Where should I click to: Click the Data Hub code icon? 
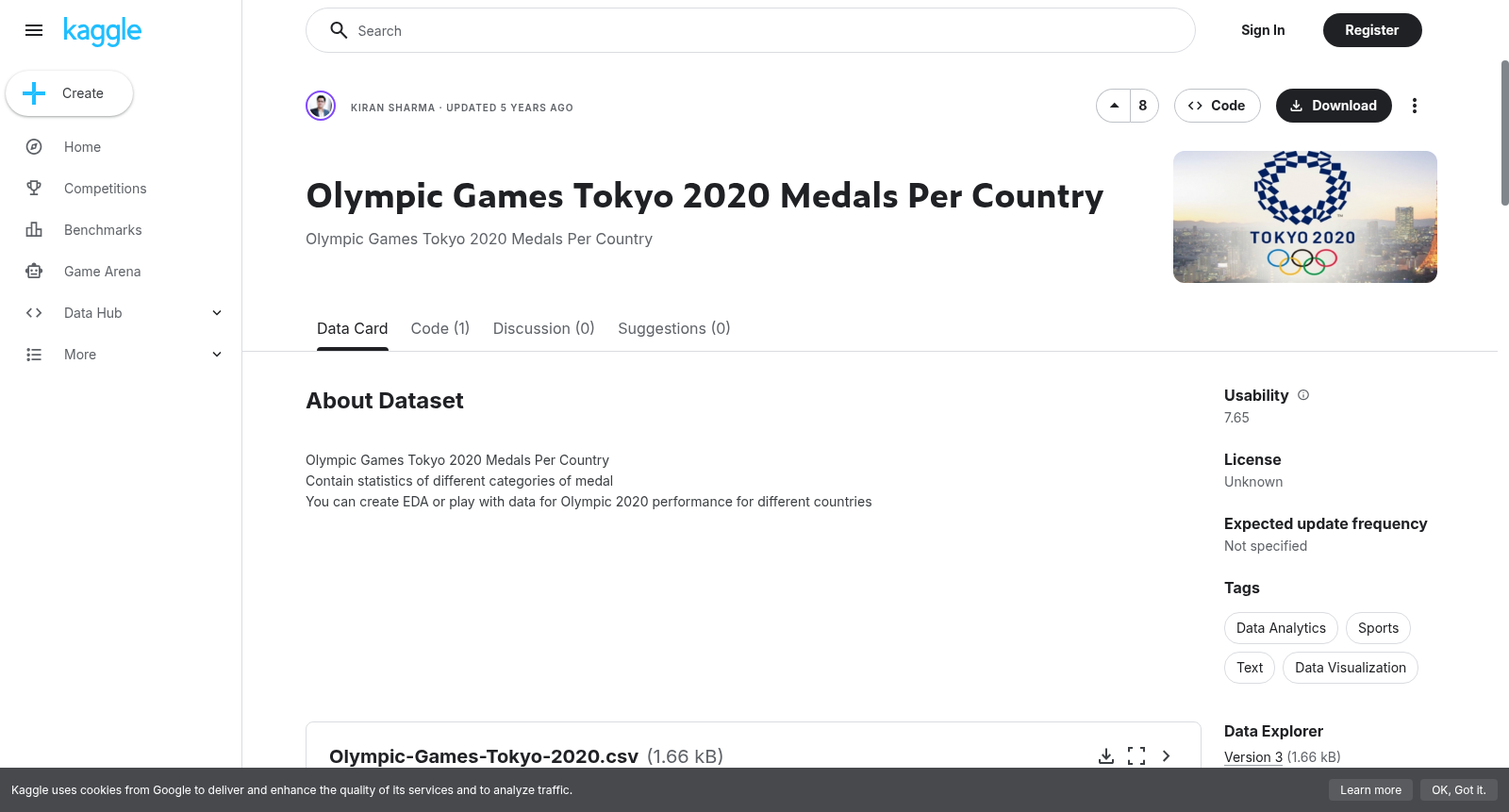tap(34, 313)
